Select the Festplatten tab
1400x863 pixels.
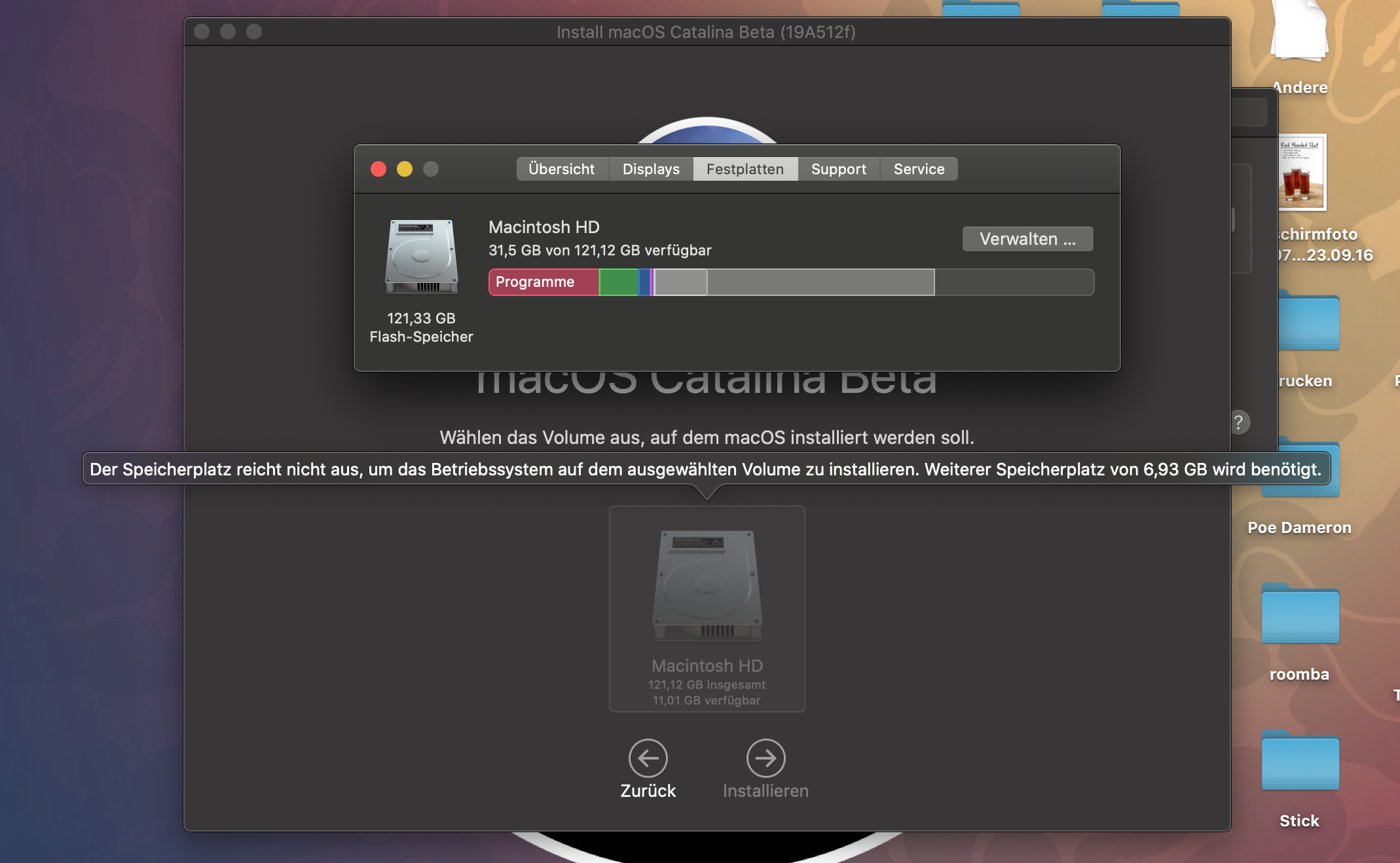745,169
